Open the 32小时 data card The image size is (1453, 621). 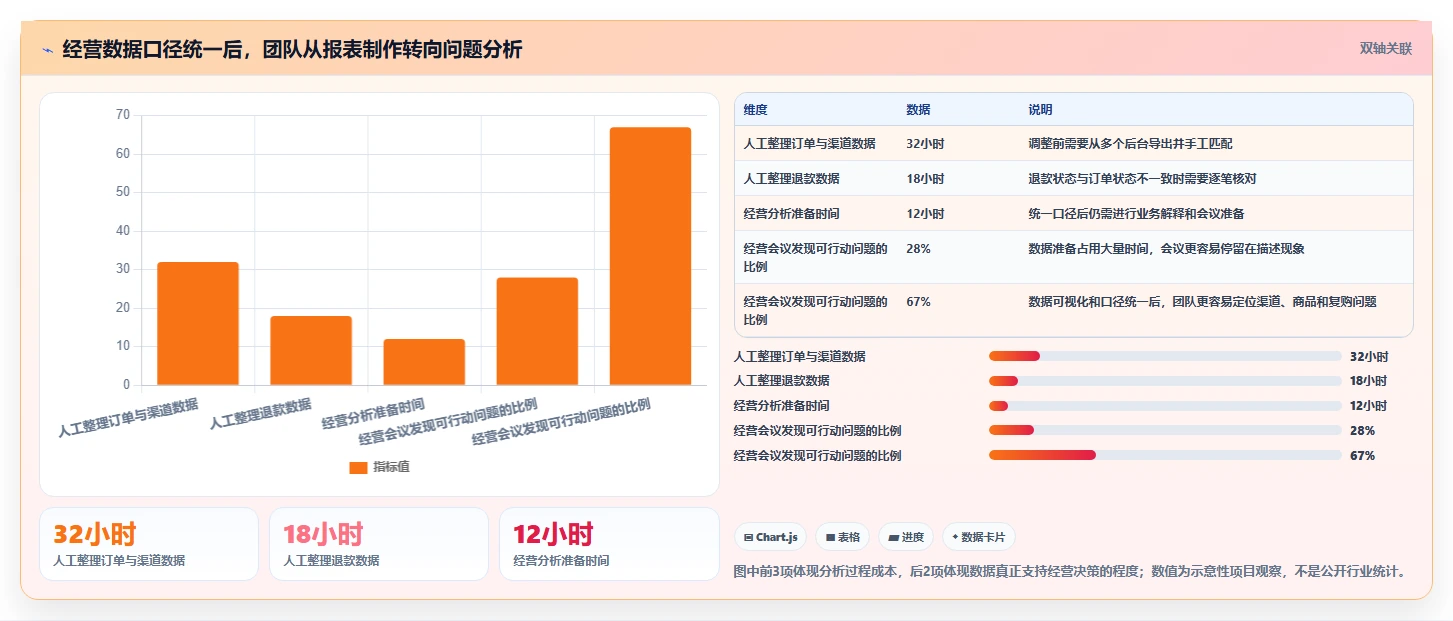(149, 544)
